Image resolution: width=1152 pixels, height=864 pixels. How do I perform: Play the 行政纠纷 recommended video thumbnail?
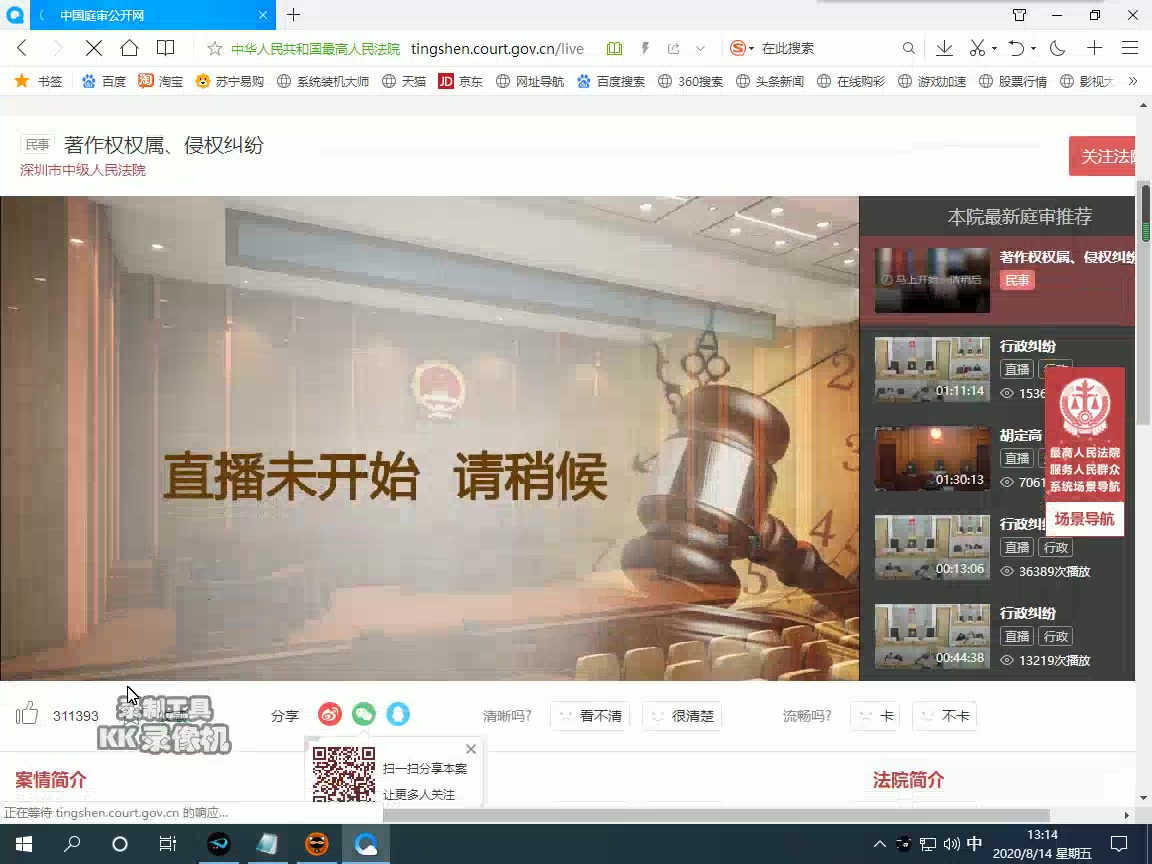pos(931,369)
